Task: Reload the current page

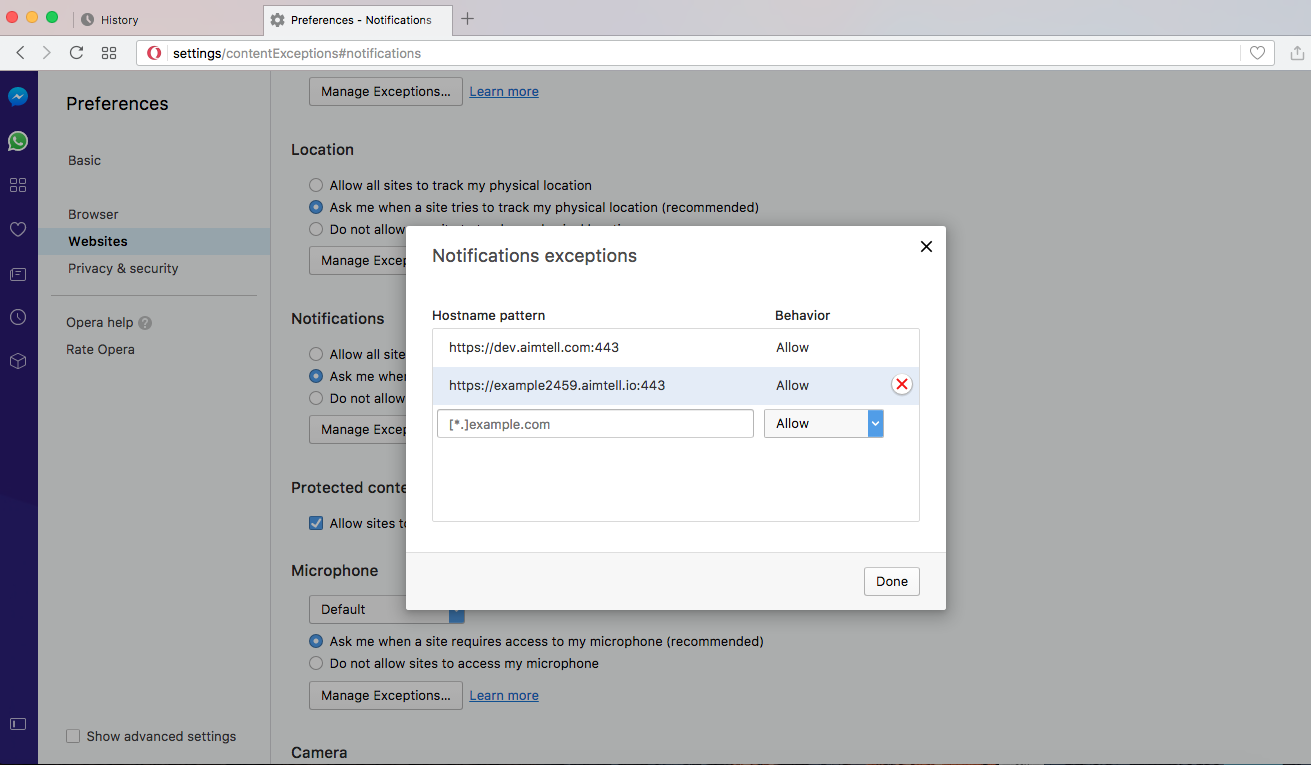Action: (76, 53)
